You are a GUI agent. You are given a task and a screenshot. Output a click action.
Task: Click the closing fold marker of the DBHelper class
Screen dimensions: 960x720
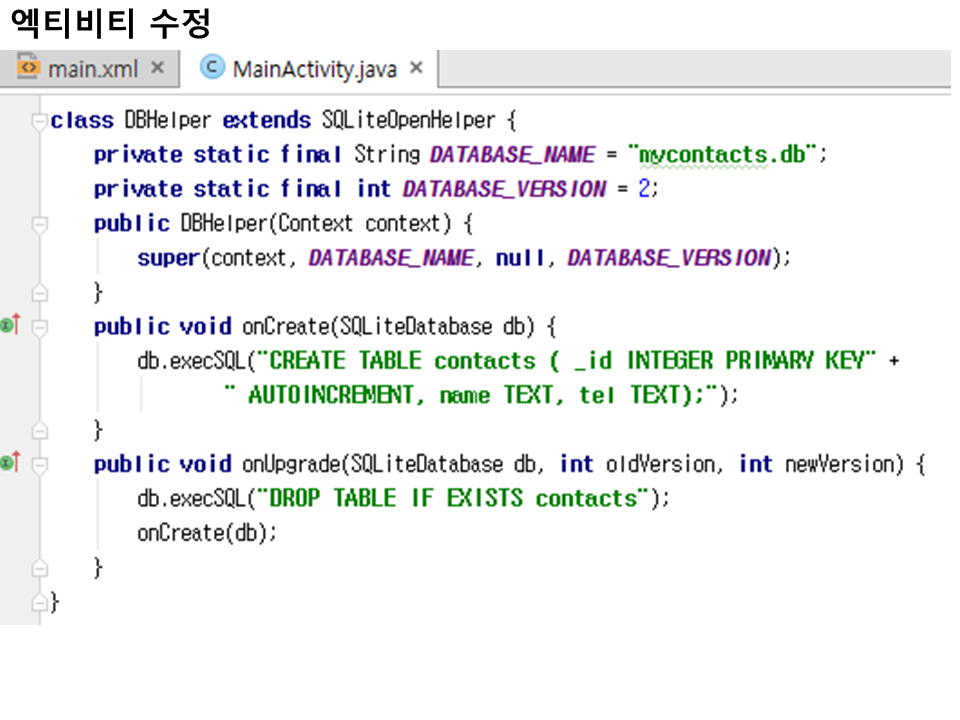[39, 602]
